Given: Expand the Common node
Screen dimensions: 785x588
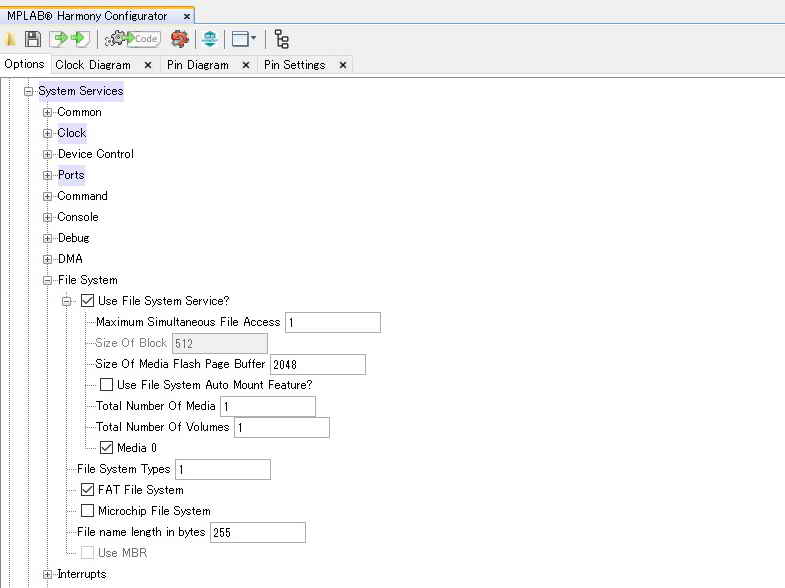Looking at the screenshot, I should click(x=47, y=112).
